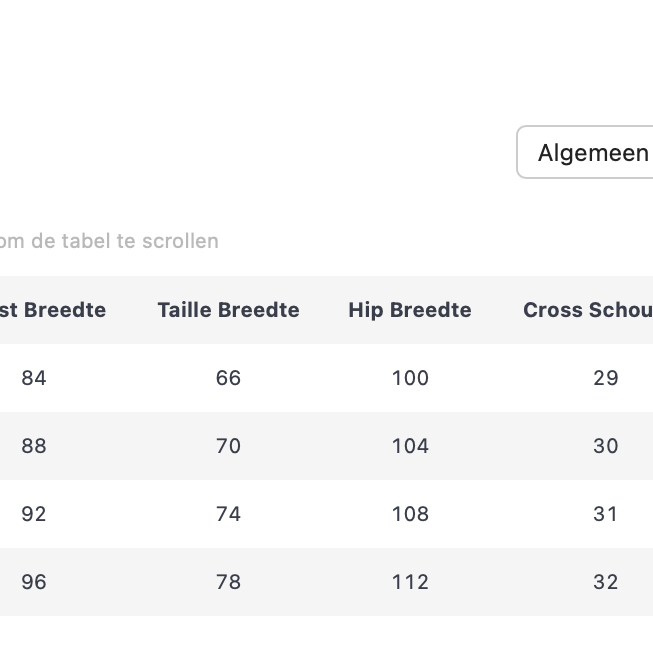Click the Cross Schouder column header
Screen dimensions: 653x653
588,310
